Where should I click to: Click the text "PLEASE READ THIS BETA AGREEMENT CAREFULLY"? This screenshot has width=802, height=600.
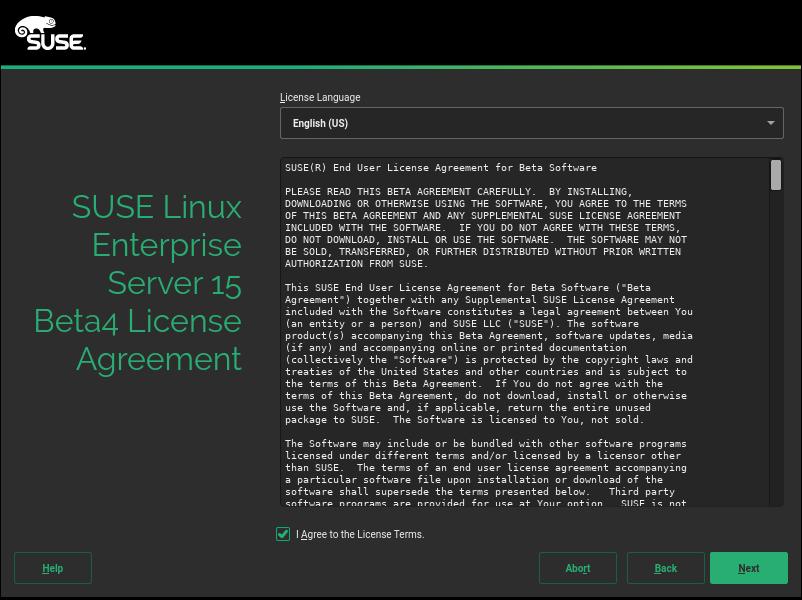click(x=410, y=192)
